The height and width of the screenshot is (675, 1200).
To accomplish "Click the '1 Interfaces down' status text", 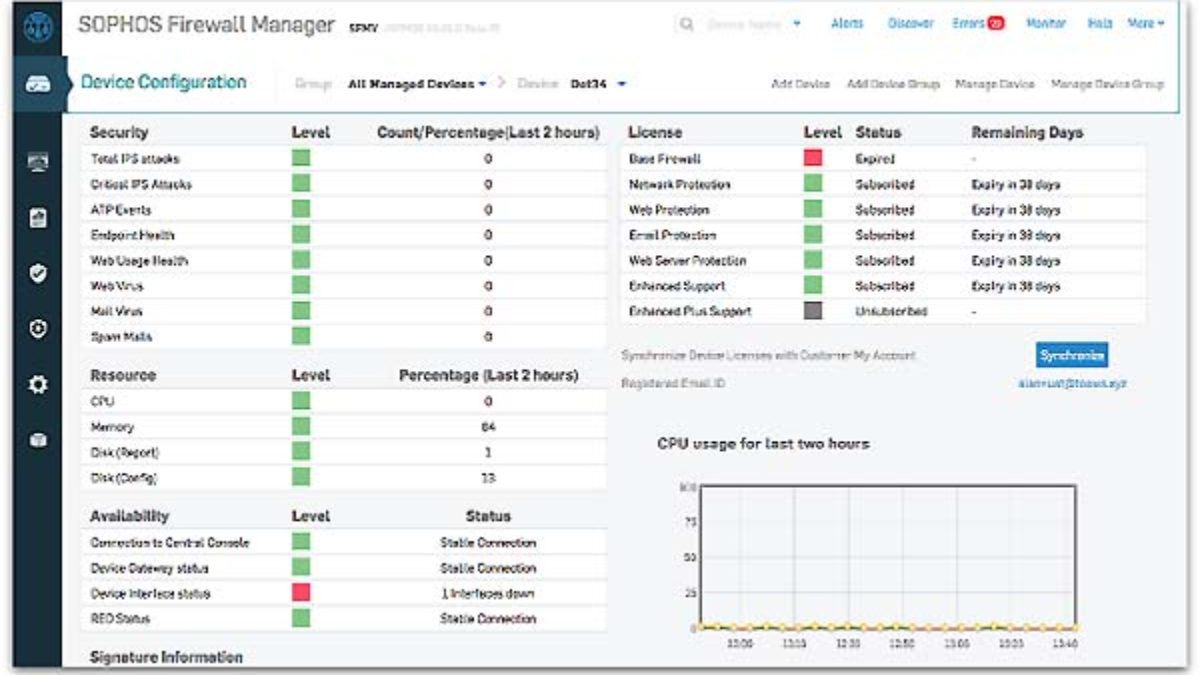I will (488, 594).
